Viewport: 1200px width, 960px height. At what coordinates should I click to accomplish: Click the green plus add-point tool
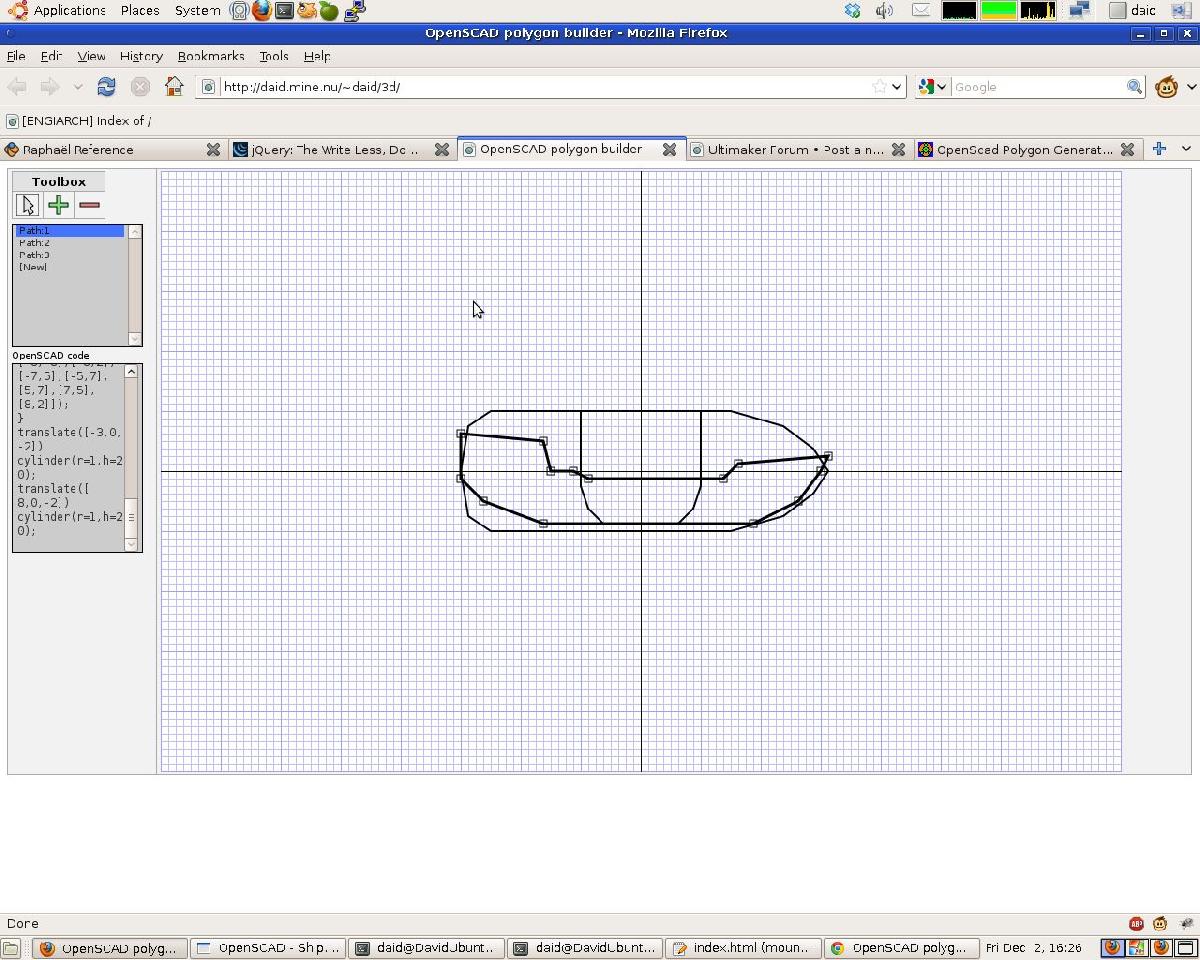pos(57,204)
